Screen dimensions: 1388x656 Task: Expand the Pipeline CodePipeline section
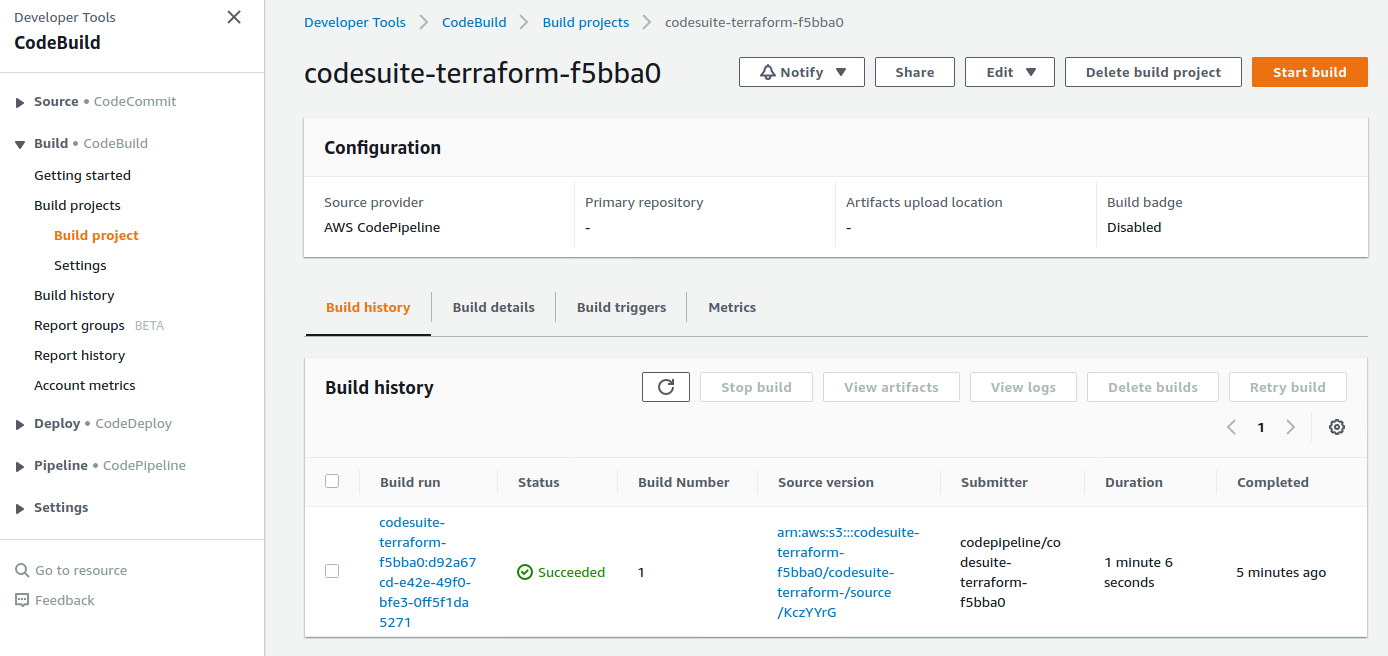point(20,466)
